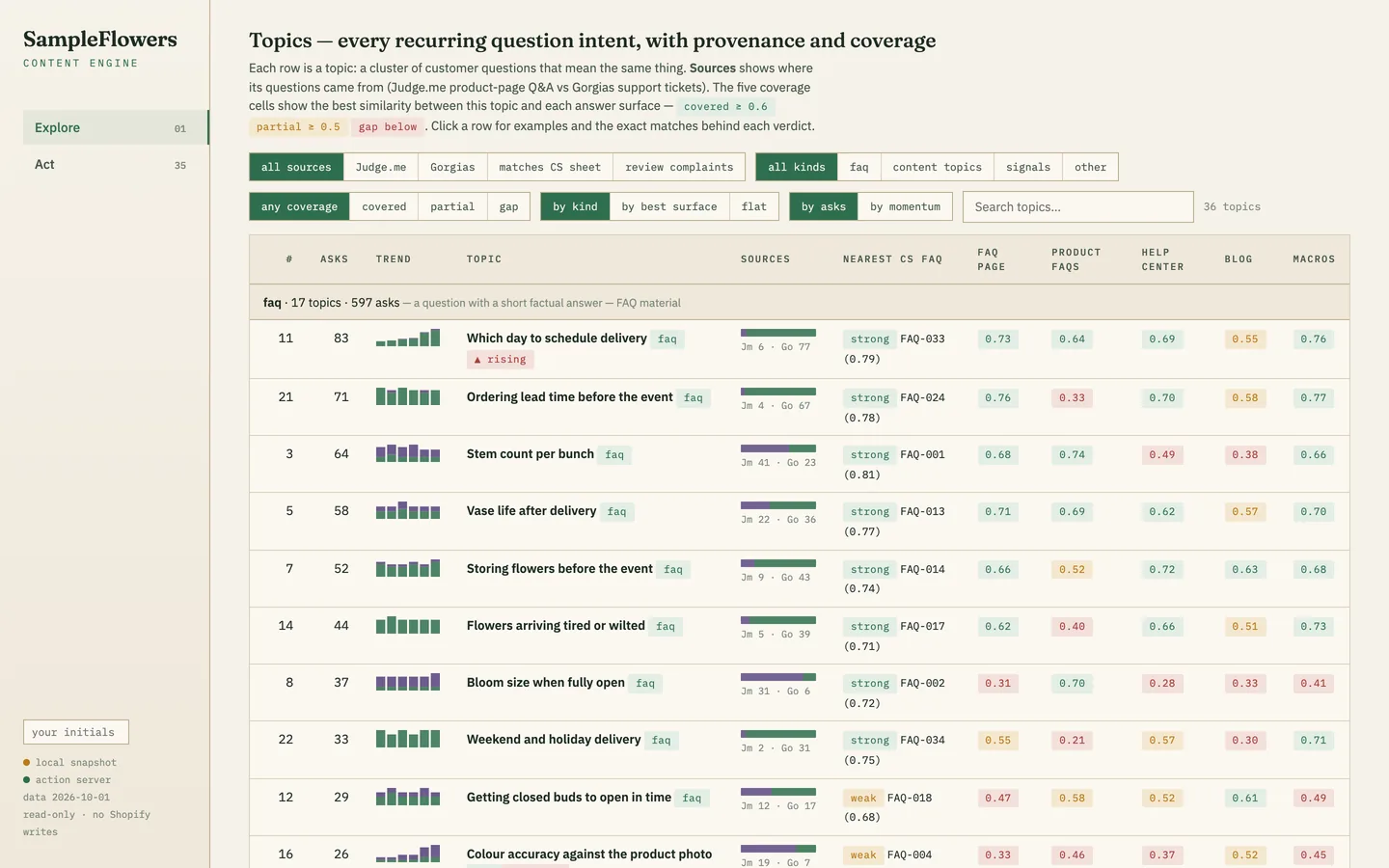Show only gap topics
1389x868 pixels.
coord(508,206)
